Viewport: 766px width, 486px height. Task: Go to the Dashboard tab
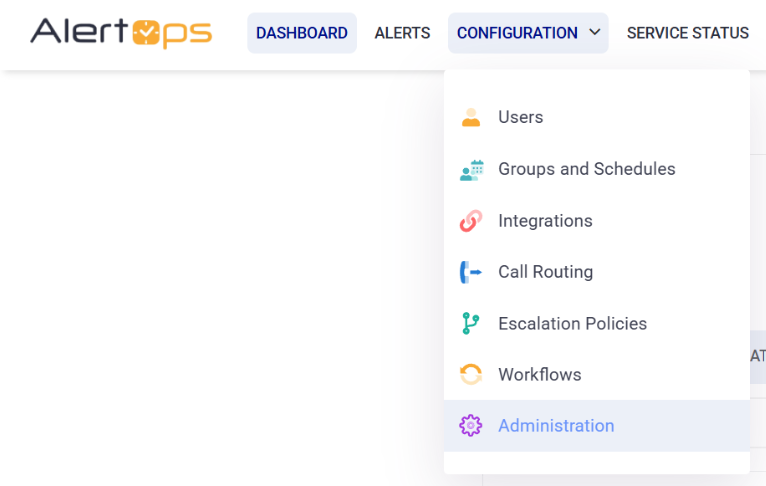click(x=302, y=33)
